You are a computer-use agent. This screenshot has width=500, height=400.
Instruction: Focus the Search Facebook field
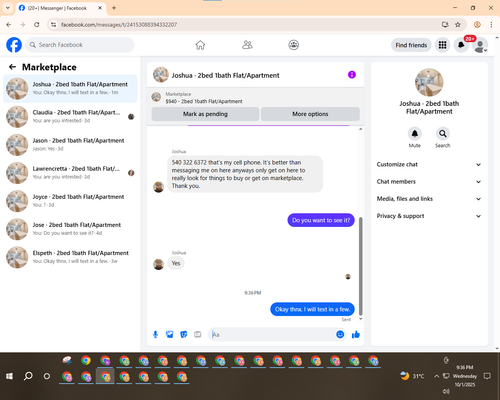80,45
